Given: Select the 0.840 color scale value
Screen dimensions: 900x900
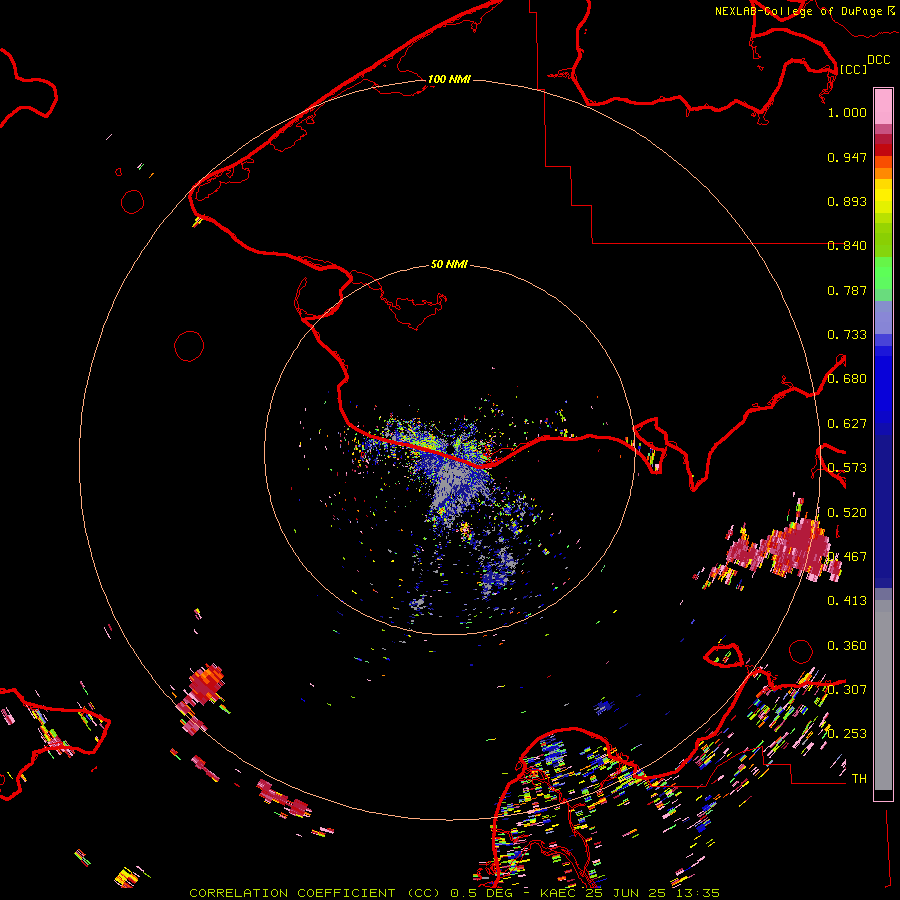Looking at the screenshot, I should pyautogui.click(x=847, y=246).
